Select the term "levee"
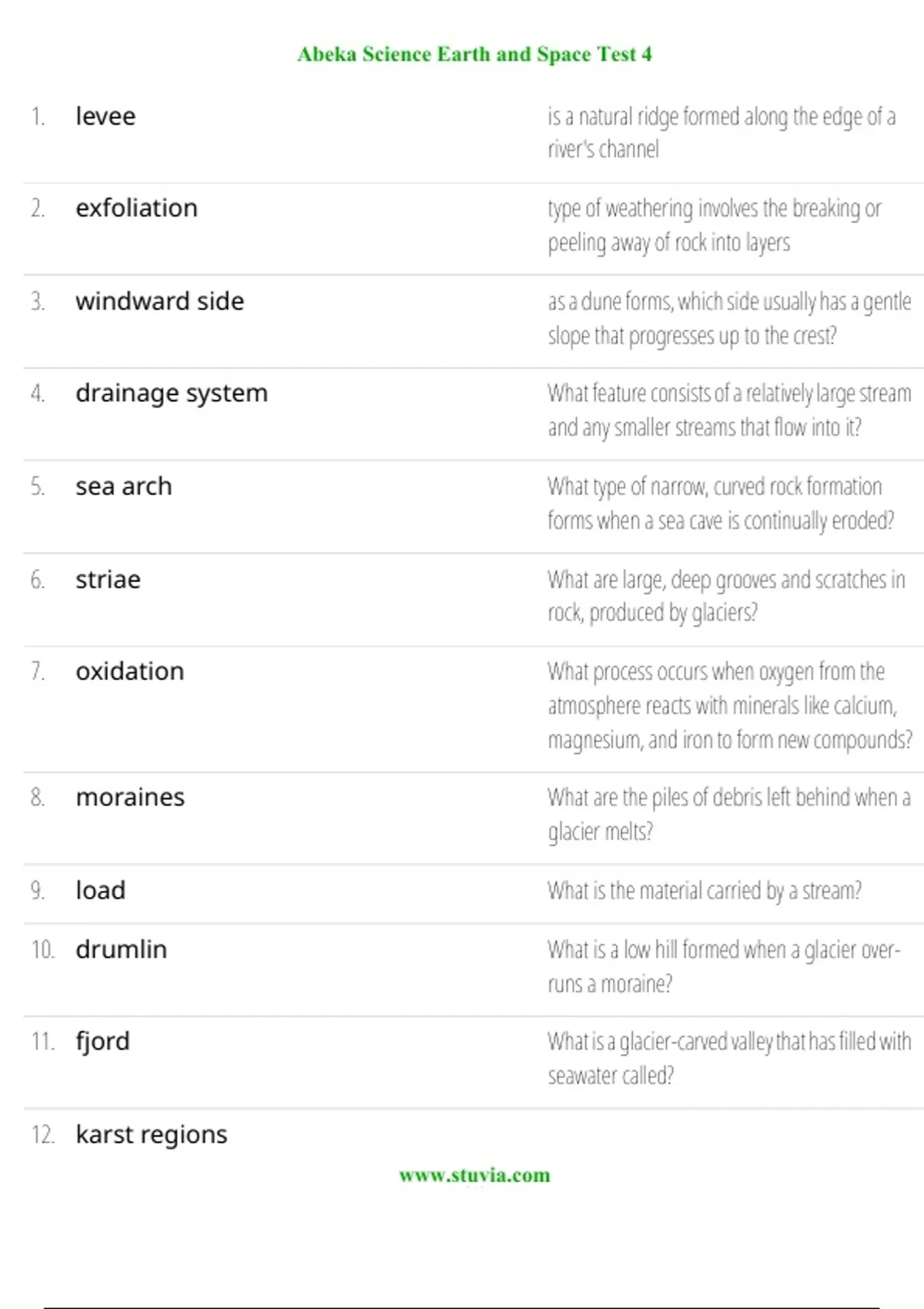The image size is (924, 1309). click(105, 116)
